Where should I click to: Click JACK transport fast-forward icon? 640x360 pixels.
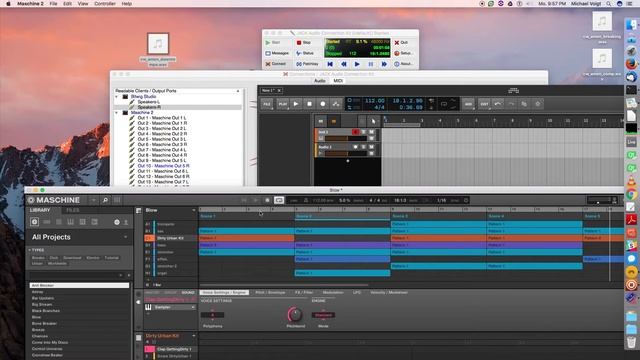tap(384, 64)
